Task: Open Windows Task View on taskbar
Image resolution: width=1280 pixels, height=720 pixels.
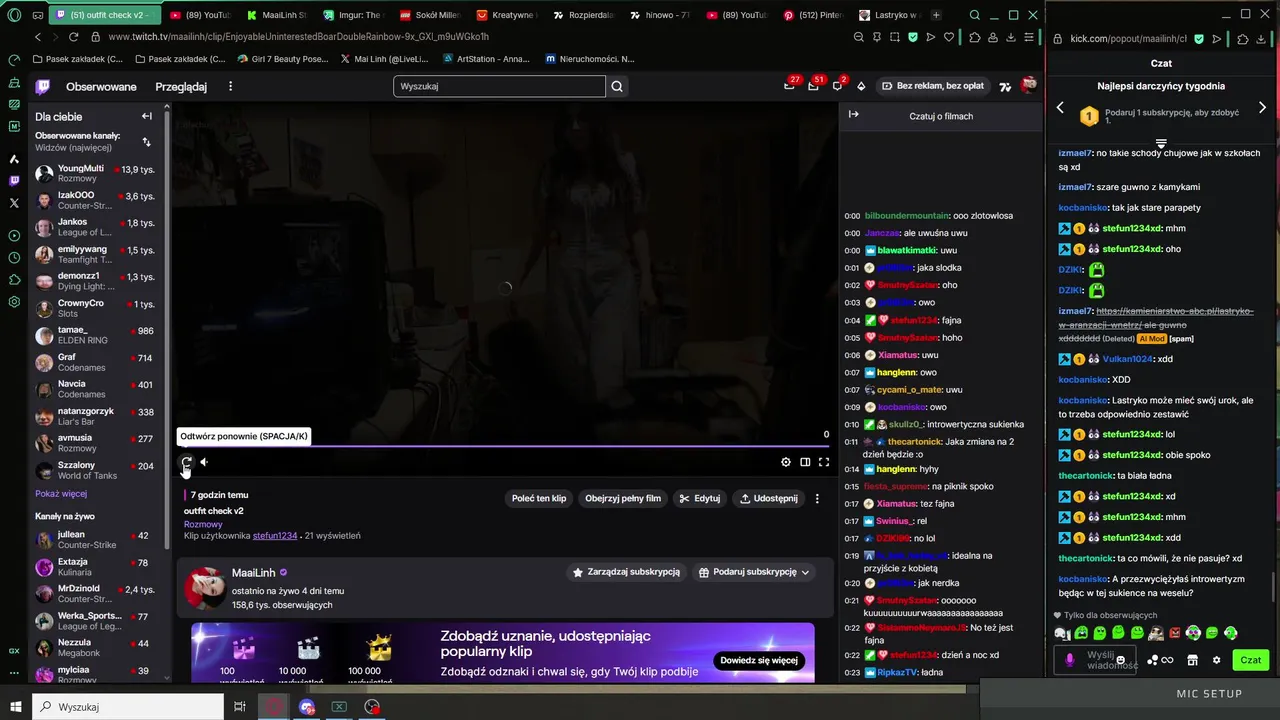Action: 240,707
